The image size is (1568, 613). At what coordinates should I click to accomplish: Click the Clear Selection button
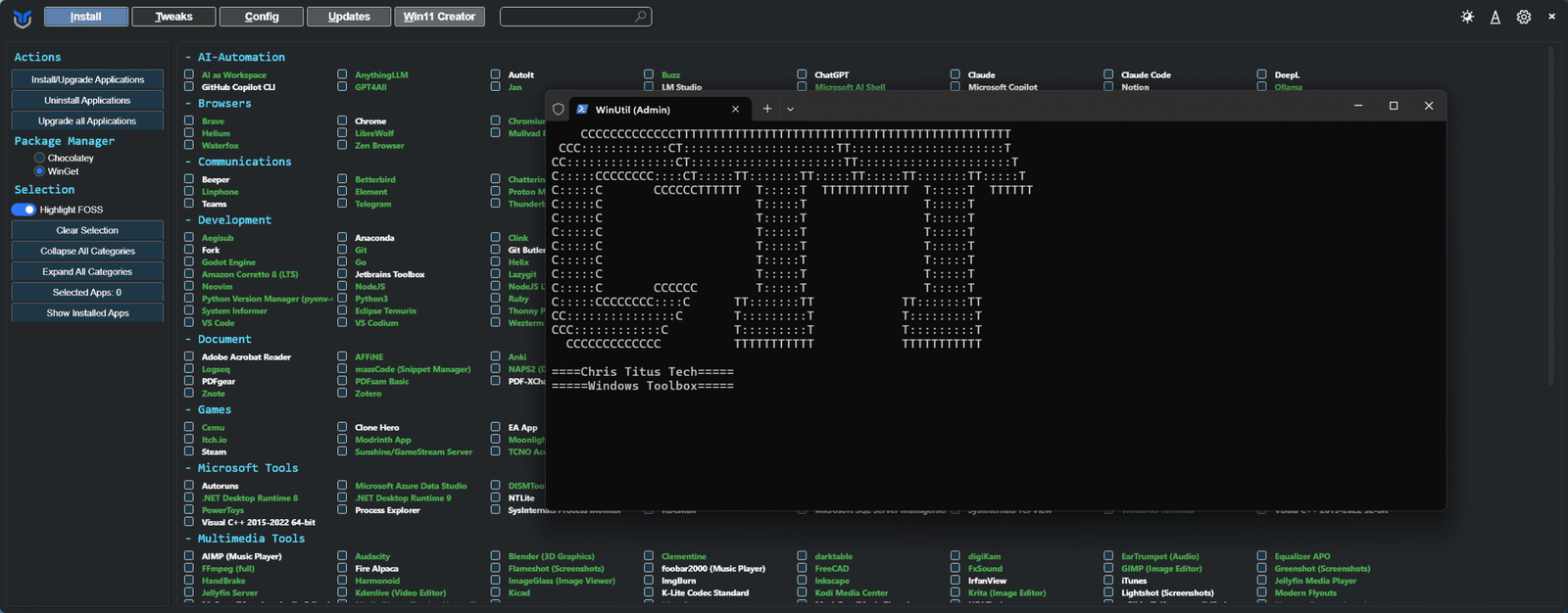[x=87, y=230]
